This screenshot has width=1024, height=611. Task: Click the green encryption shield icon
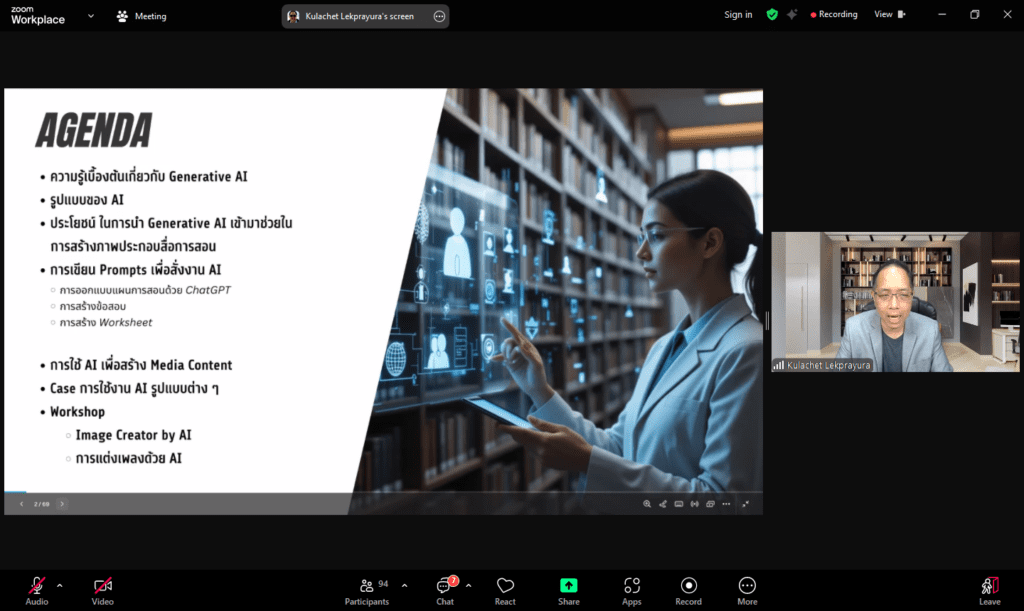(772, 15)
